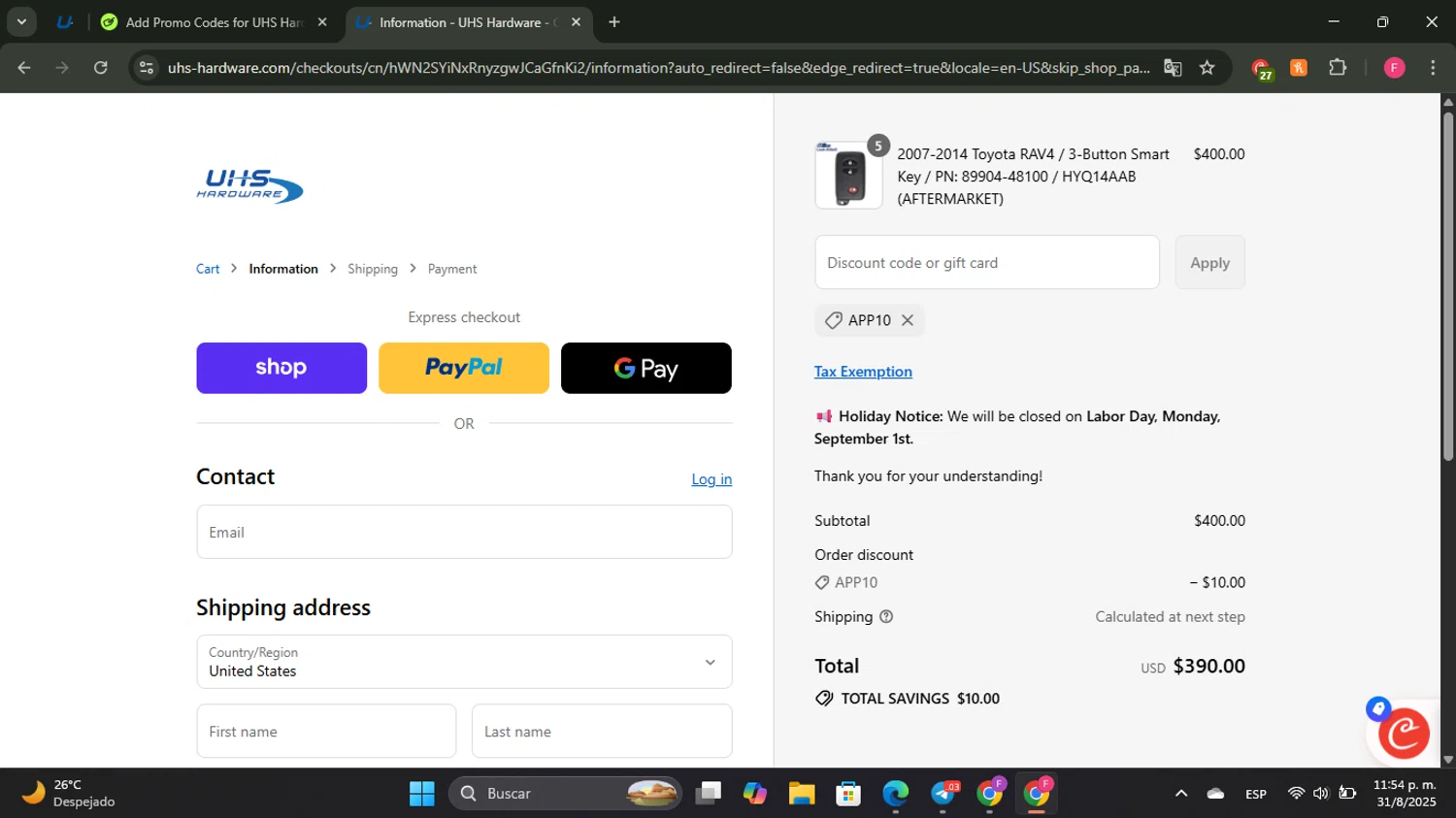Click the Last name field
Screen dimensions: 1456x818
(602, 731)
